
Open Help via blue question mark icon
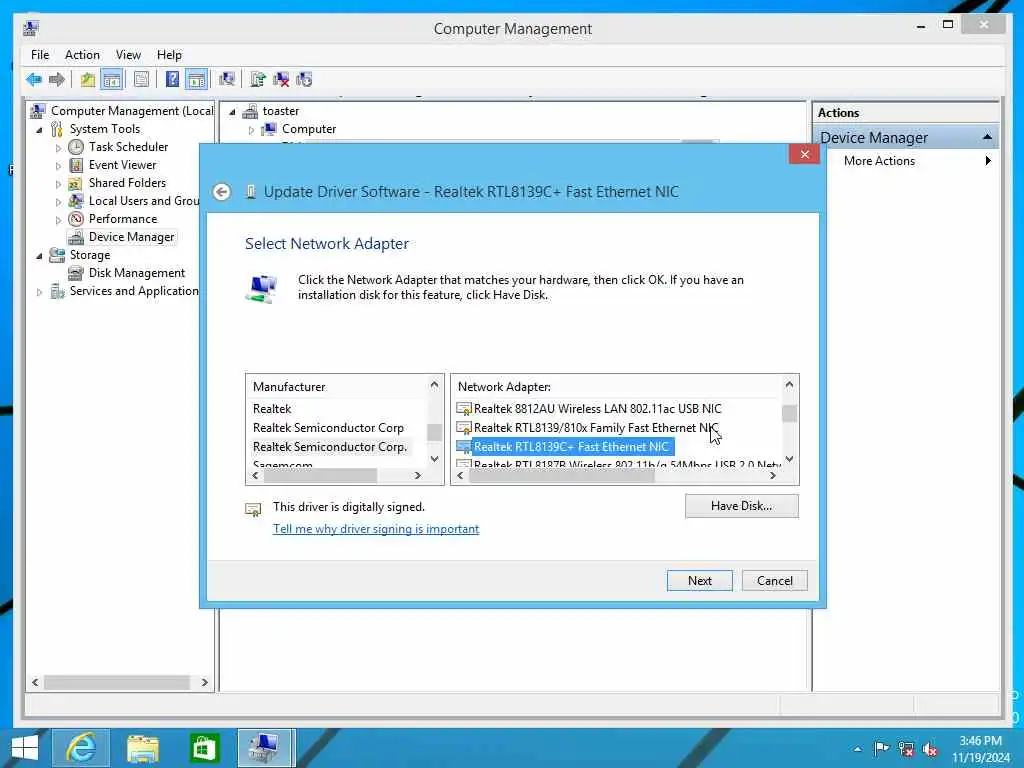(172, 80)
